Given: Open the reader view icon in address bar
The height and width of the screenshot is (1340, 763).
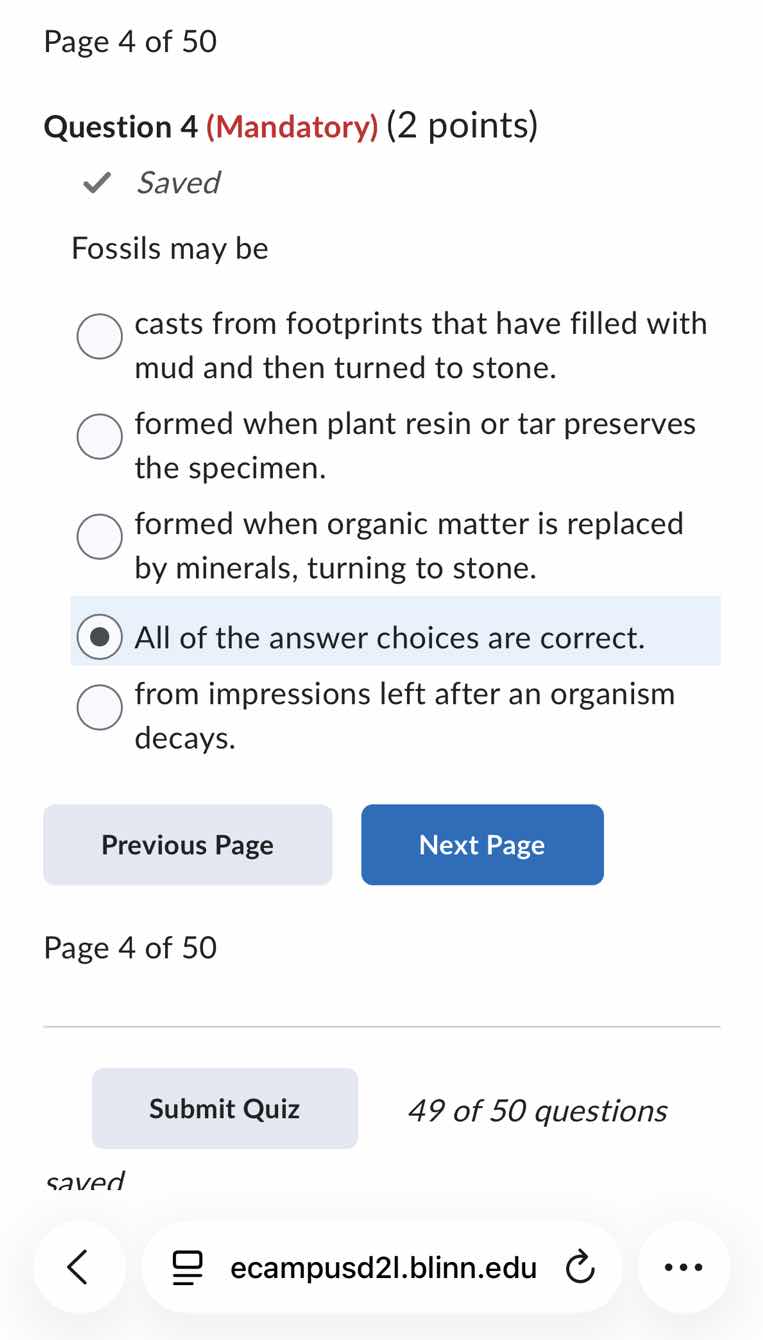Looking at the screenshot, I should tap(186, 1267).
